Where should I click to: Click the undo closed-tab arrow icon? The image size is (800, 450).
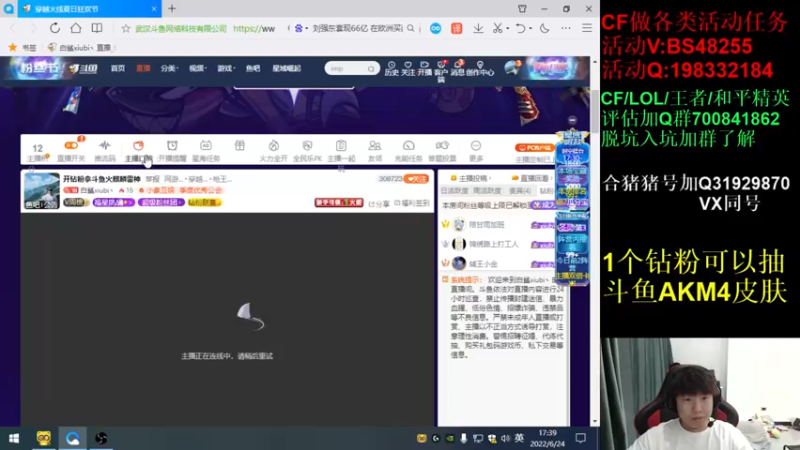coord(520,29)
